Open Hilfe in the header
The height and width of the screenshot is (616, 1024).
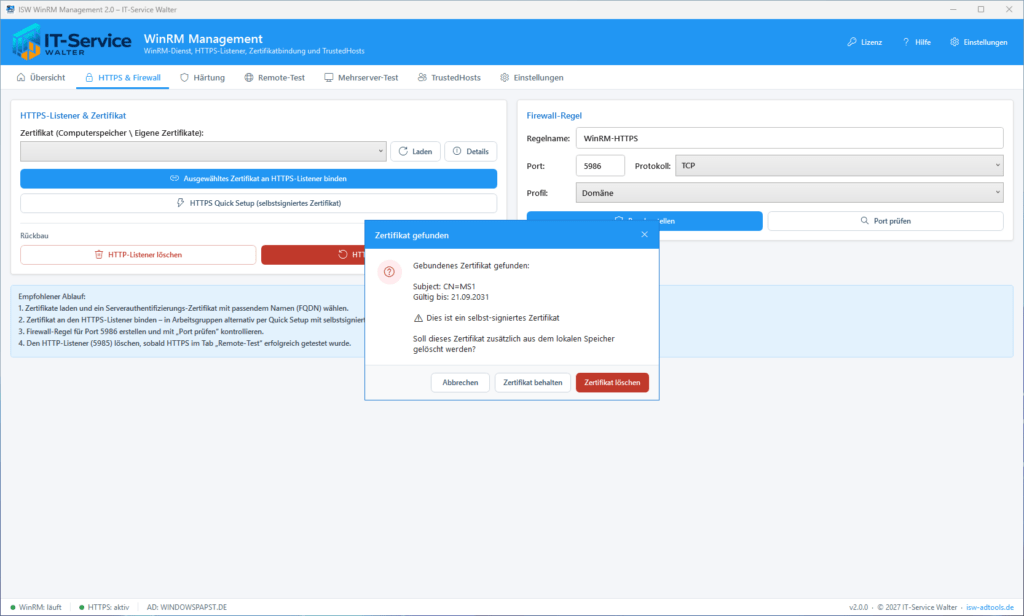(916, 42)
